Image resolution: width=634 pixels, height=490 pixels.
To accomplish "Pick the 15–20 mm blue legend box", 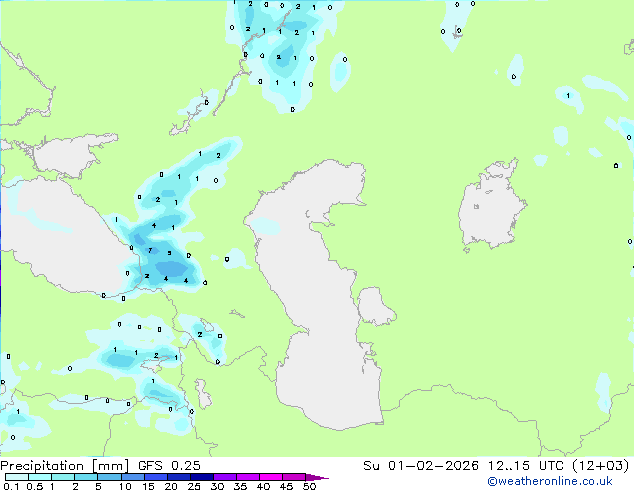I will click(x=155, y=477).
